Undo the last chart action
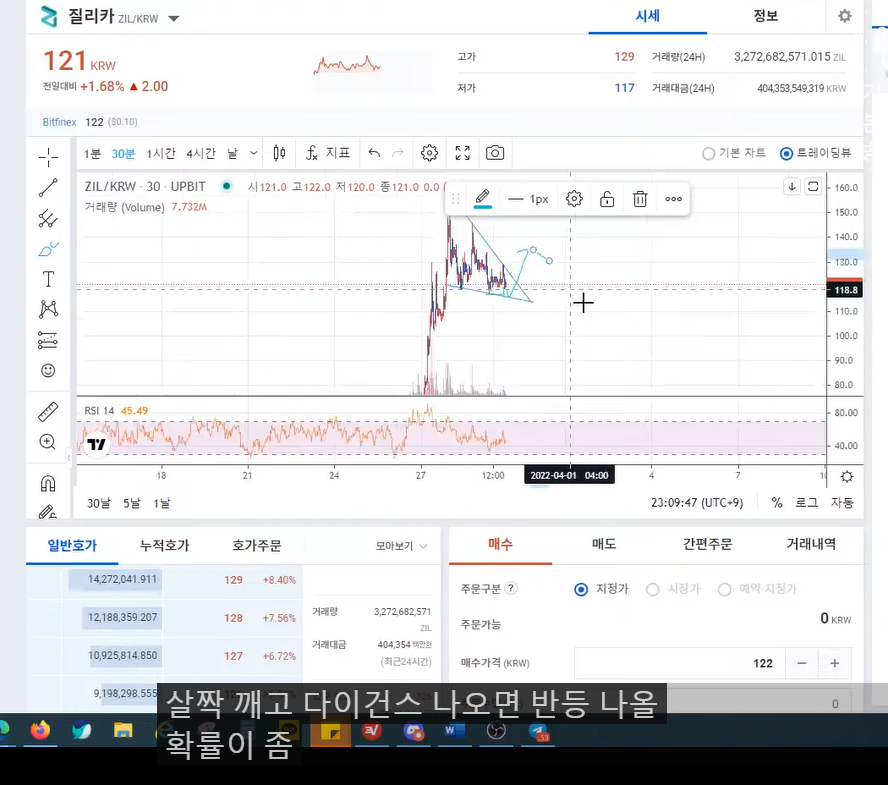This screenshot has width=888, height=785. pyautogui.click(x=374, y=153)
